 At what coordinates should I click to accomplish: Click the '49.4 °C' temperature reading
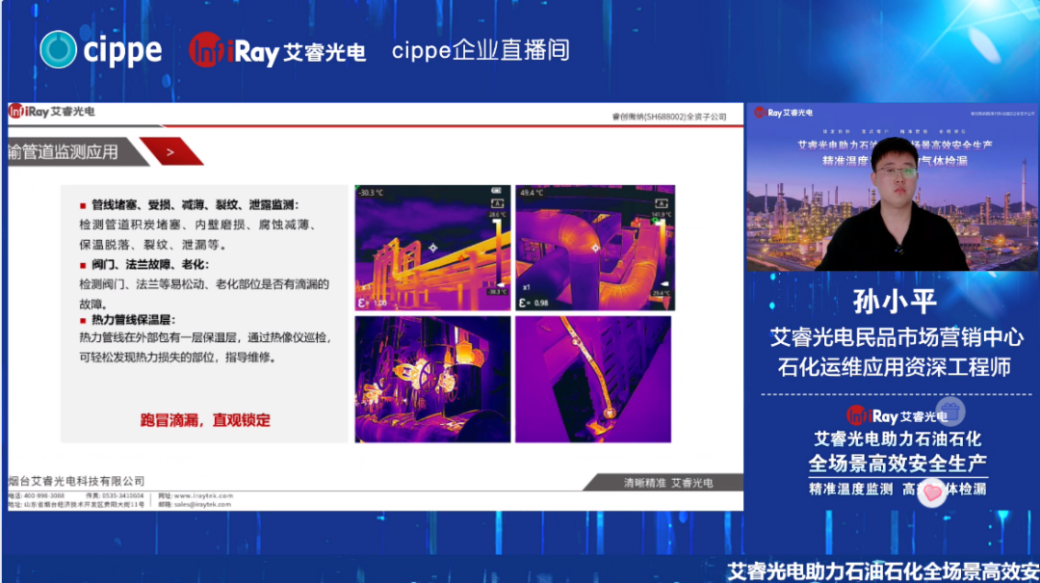[x=531, y=193]
